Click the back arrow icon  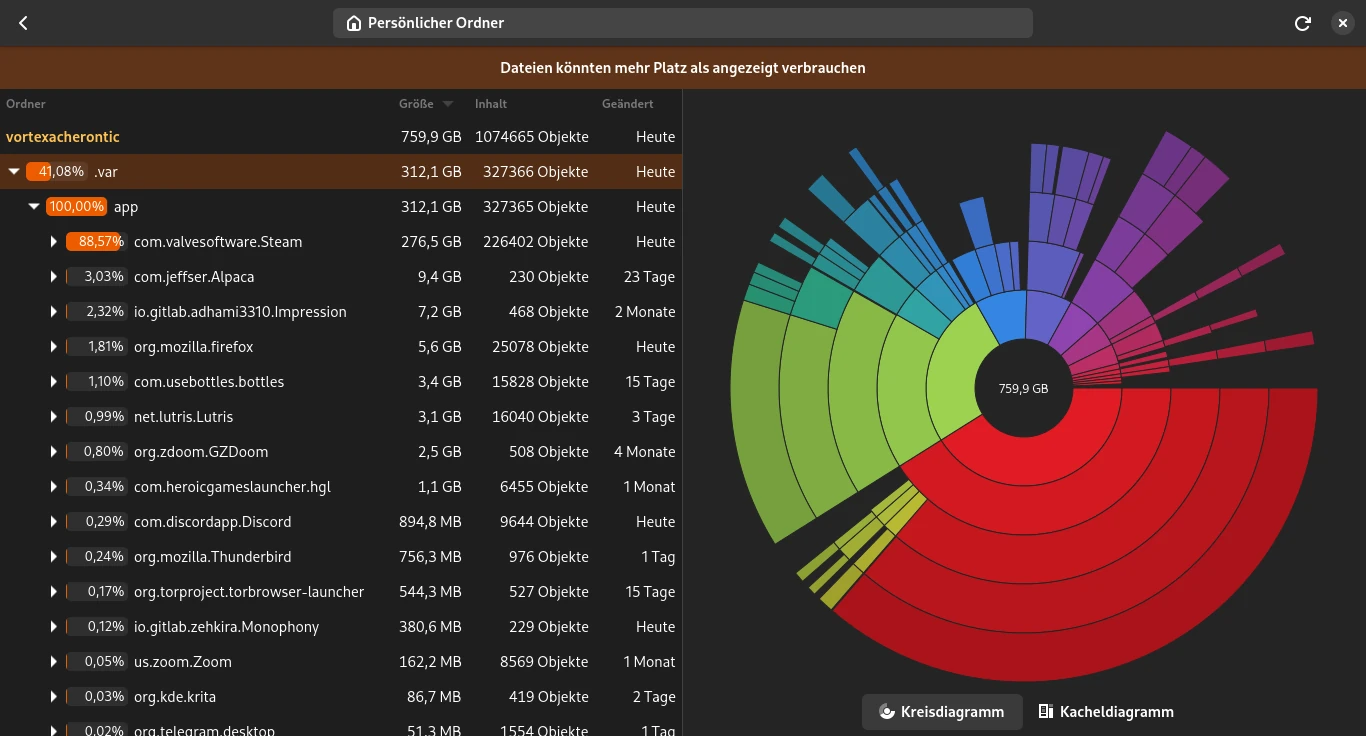tap(23, 23)
